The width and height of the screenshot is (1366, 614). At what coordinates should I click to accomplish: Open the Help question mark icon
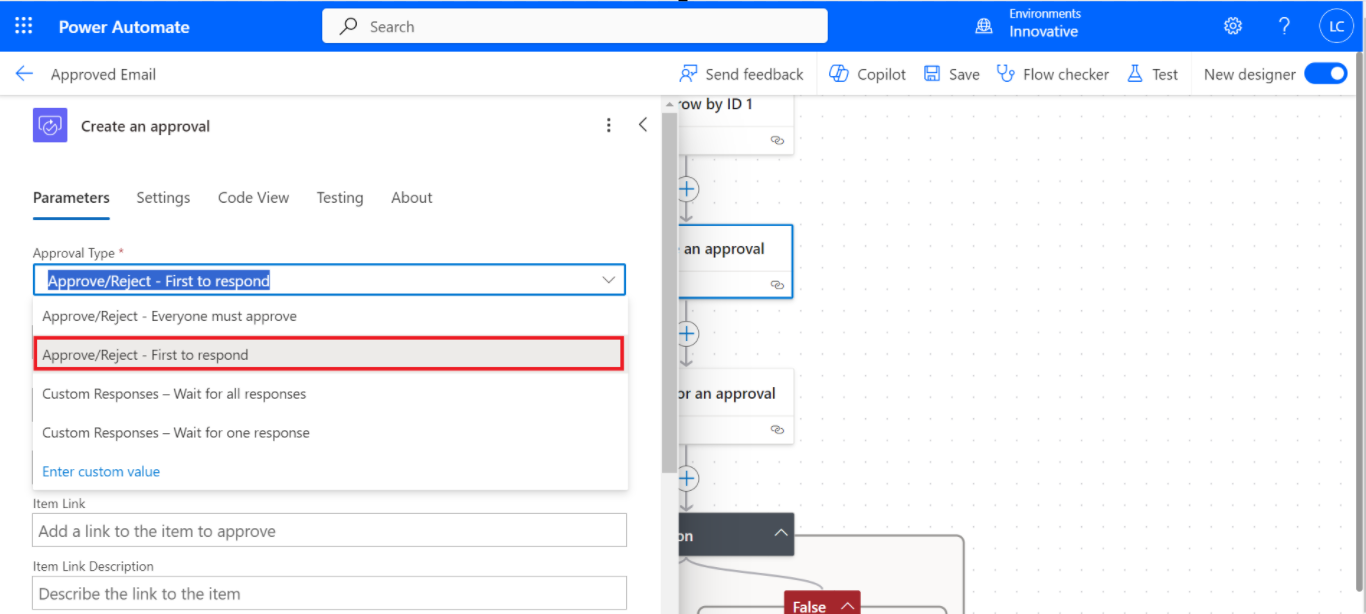pyautogui.click(x=1285, y=26)
